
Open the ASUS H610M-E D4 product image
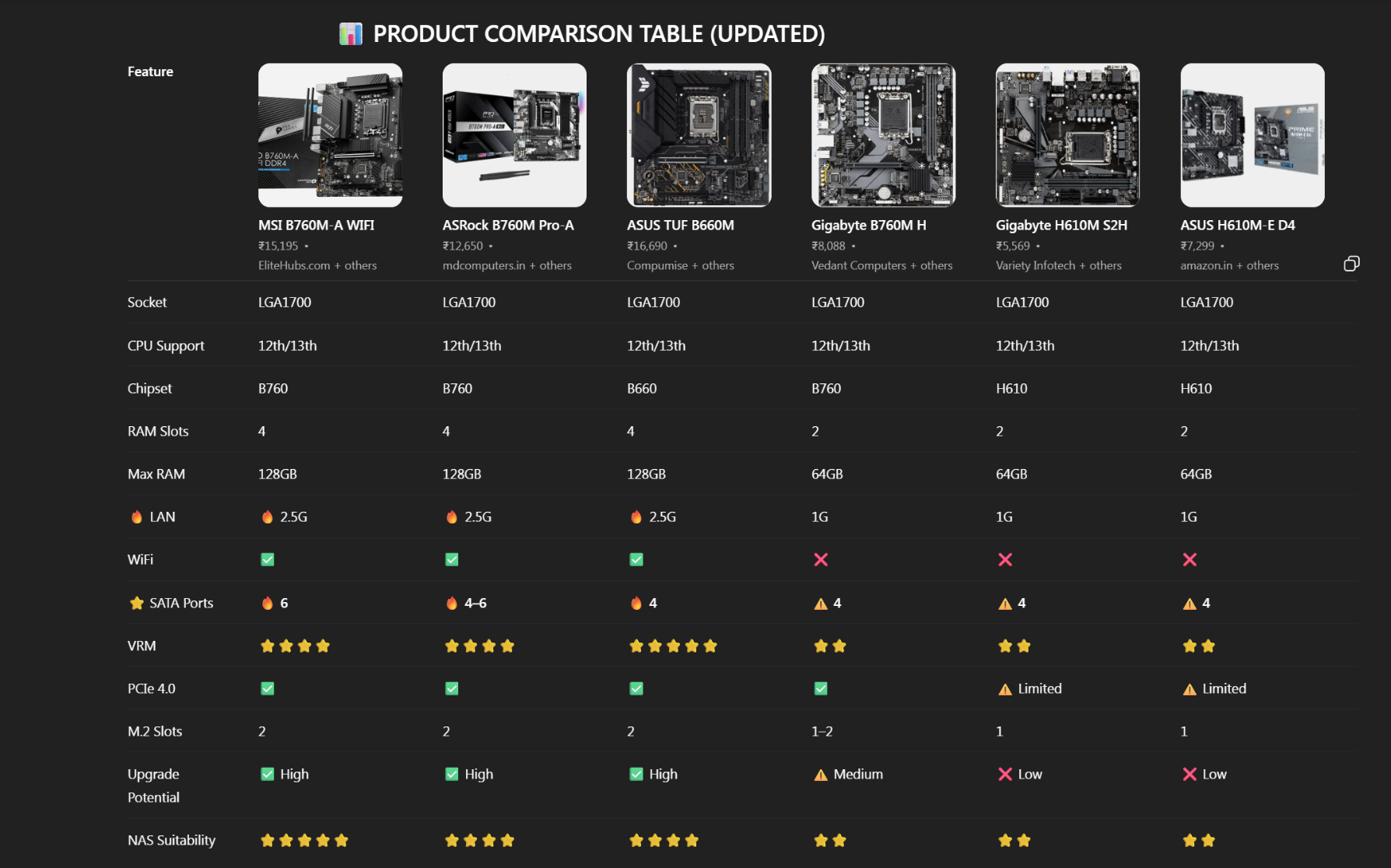click(1253, 135)
